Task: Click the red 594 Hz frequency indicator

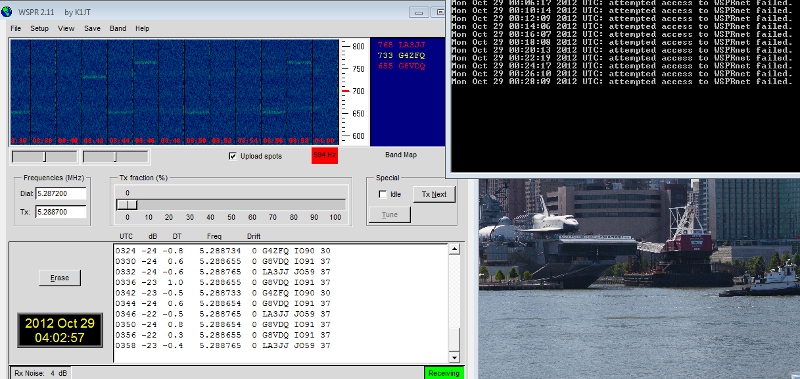Action: tap(324, 155)
